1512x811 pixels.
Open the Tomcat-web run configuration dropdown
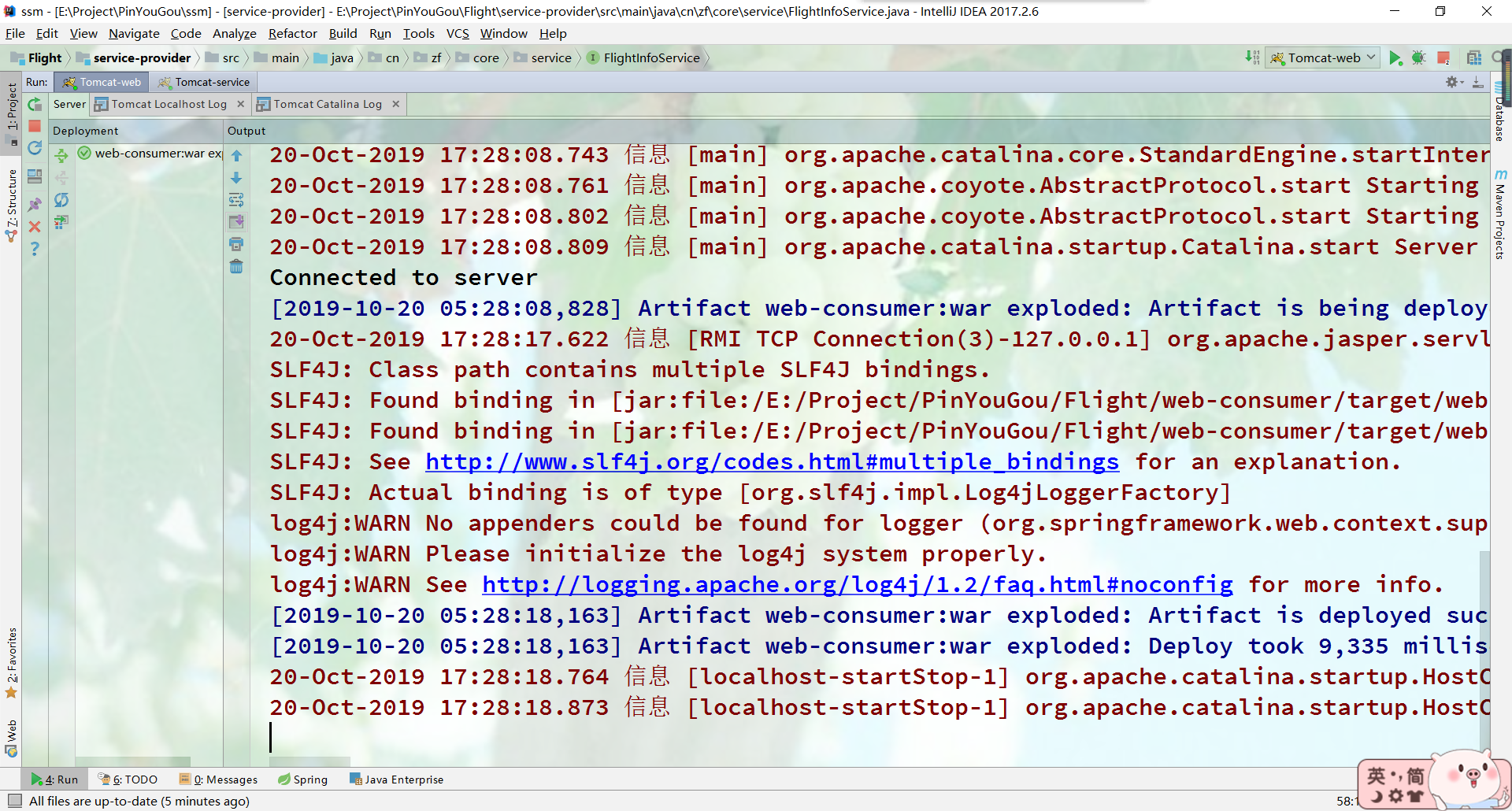(1370, 57)
